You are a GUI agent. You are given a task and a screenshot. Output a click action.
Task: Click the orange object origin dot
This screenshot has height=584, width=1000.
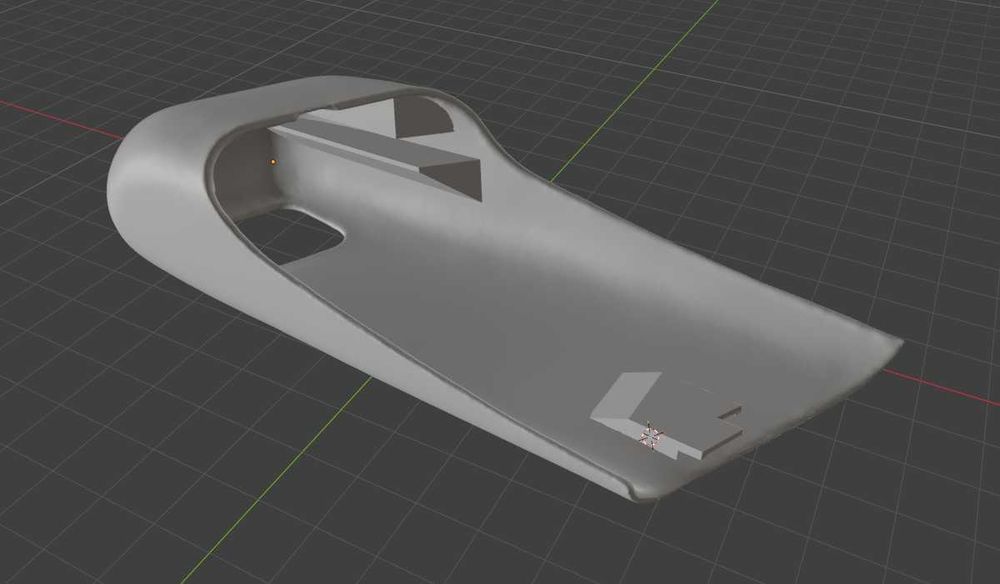point(274,162)
